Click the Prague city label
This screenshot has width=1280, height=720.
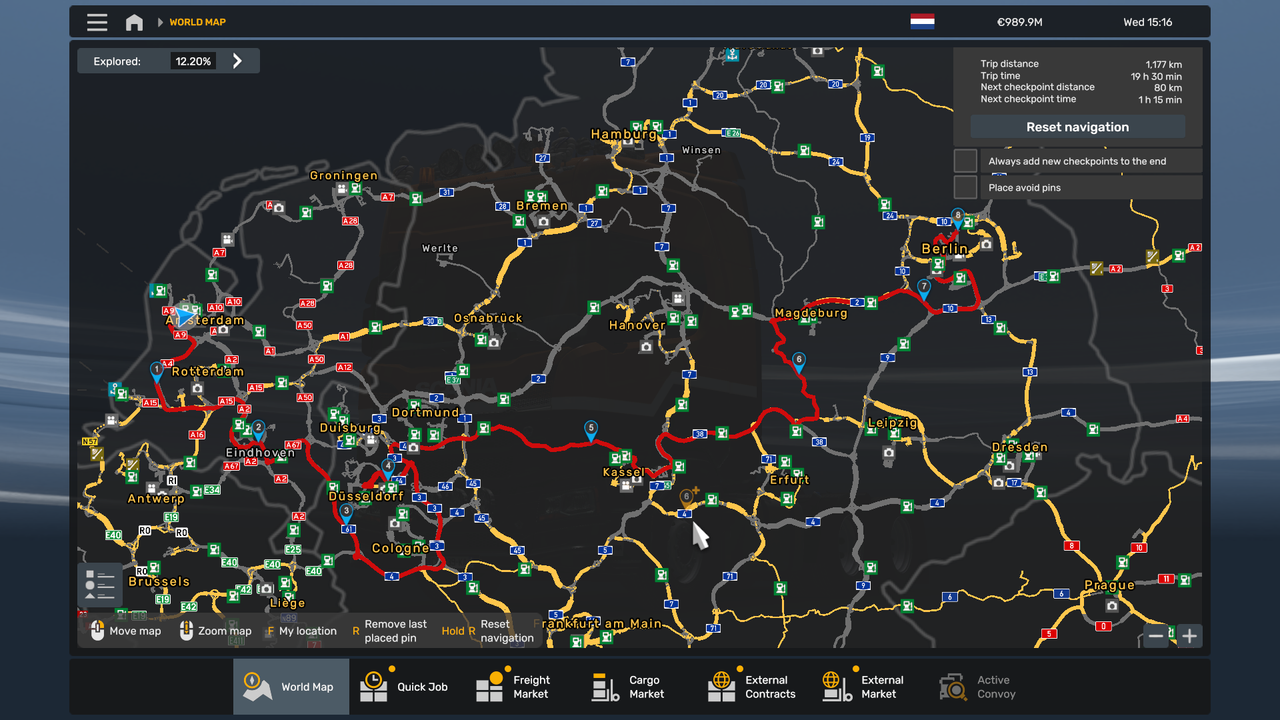click(1110, 585)
